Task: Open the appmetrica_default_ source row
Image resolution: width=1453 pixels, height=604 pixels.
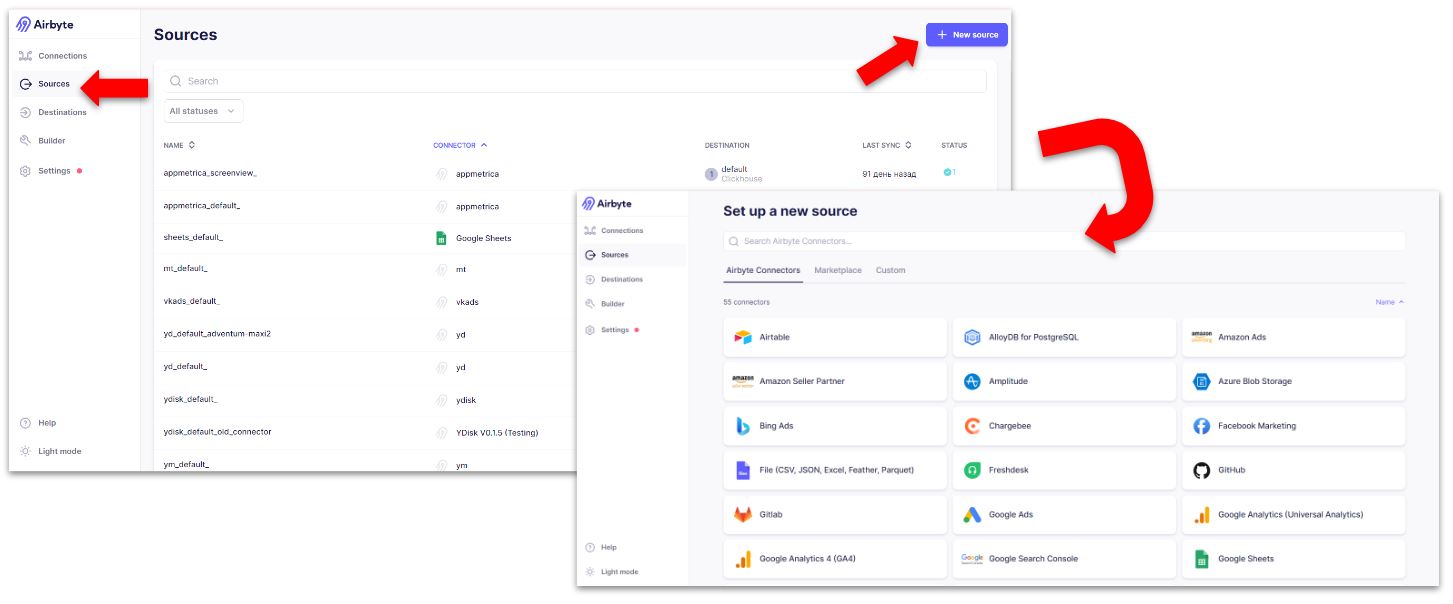Action: (202, 206)
